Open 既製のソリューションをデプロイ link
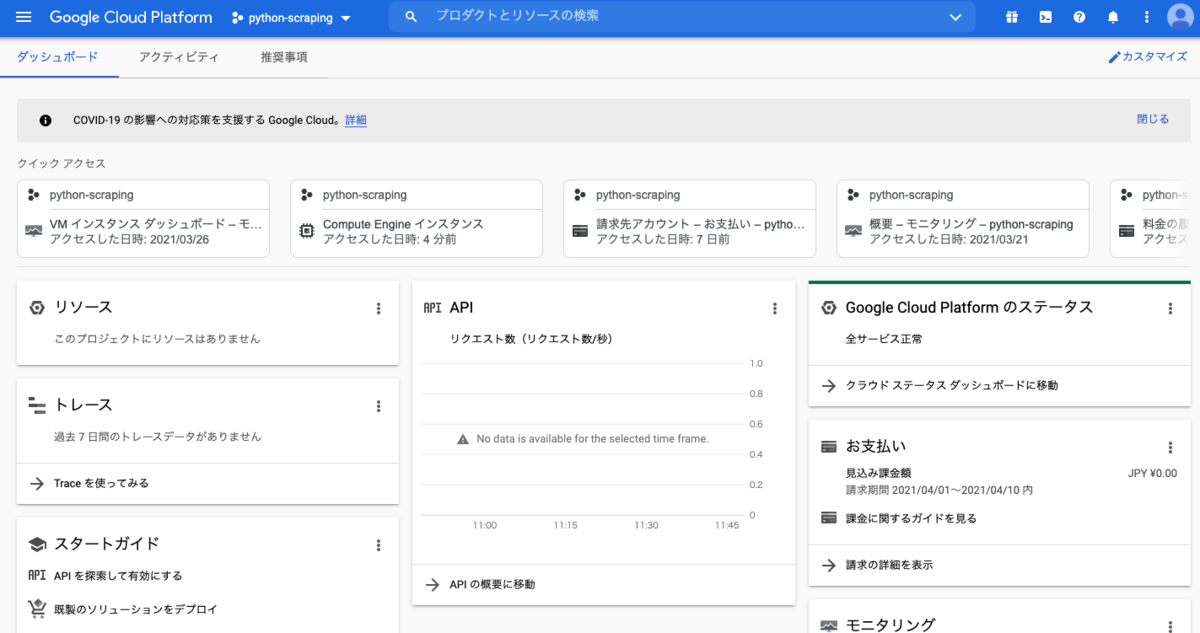This screenshot has width=1200, height=633. [136, 609]
